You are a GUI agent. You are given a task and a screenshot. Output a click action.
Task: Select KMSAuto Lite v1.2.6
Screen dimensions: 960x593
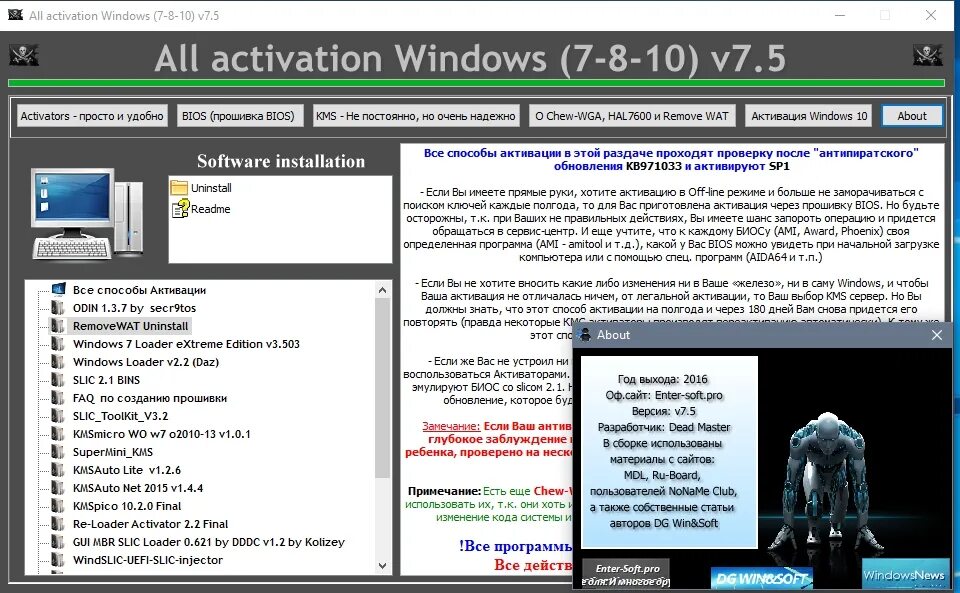pyautogui.click(x=127, y=470)
